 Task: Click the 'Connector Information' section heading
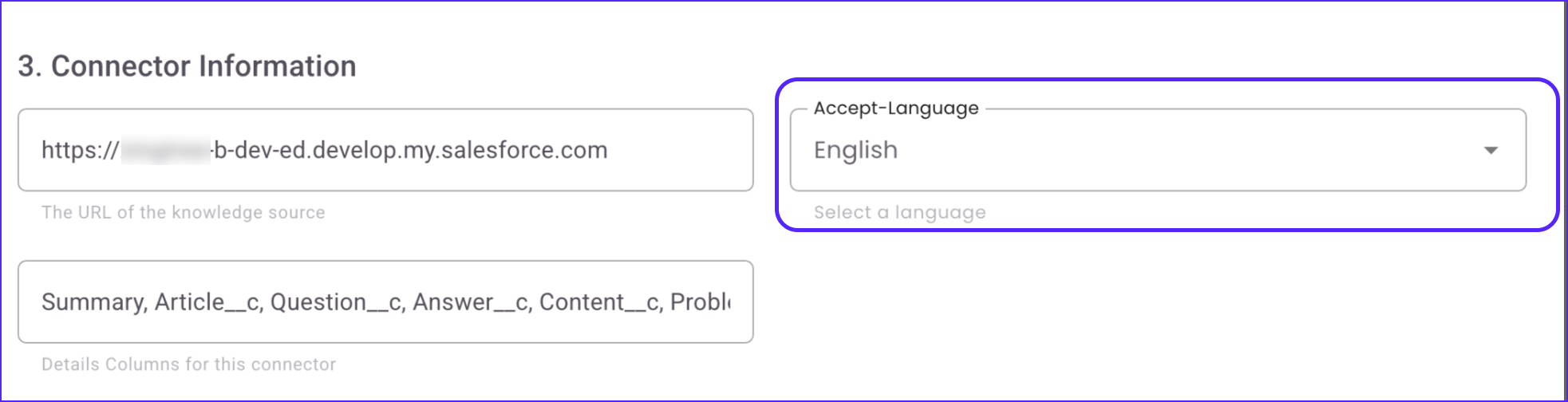coord(187,66)
